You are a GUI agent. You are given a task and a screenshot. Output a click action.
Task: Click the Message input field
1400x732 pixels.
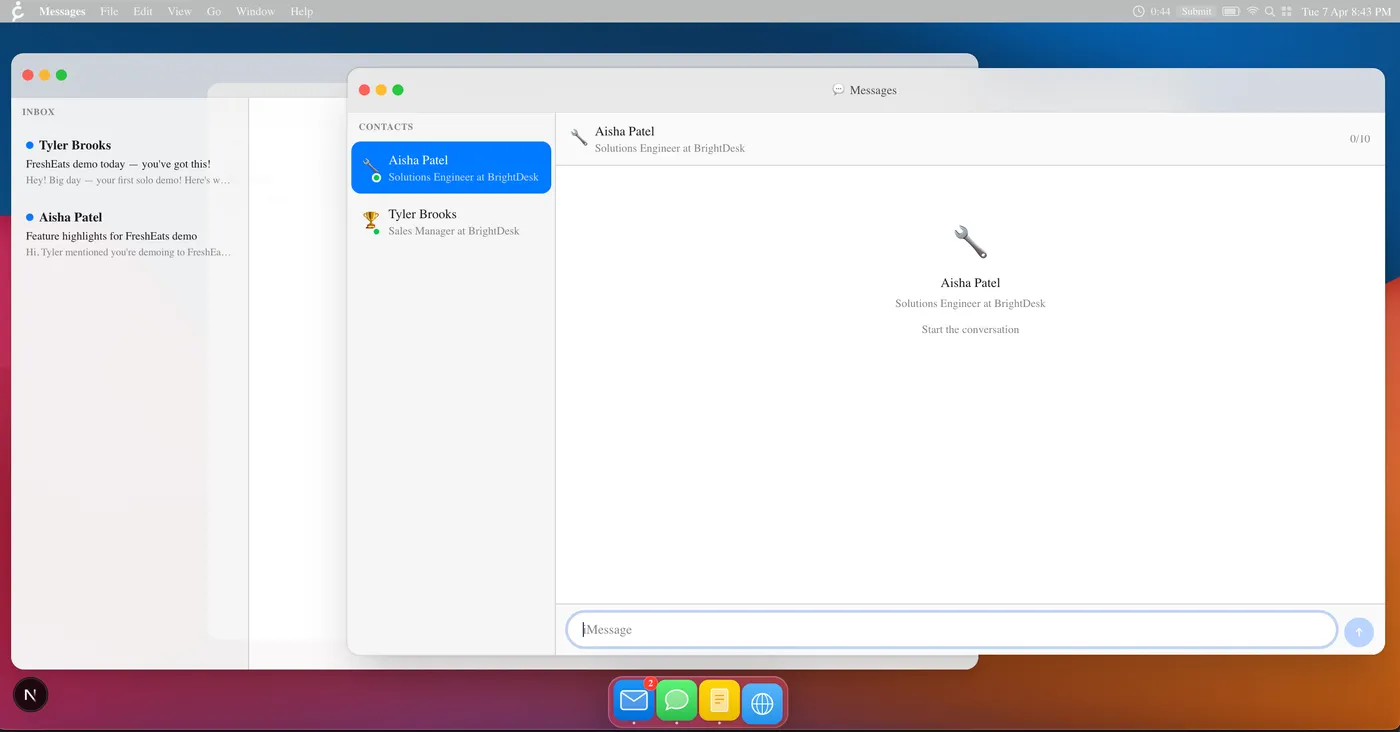coord(950,629)
